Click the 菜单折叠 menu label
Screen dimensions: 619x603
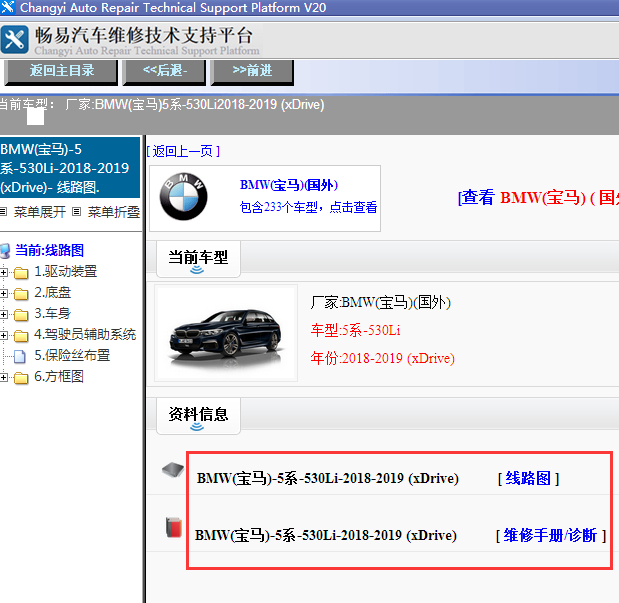tap(114, 212)
